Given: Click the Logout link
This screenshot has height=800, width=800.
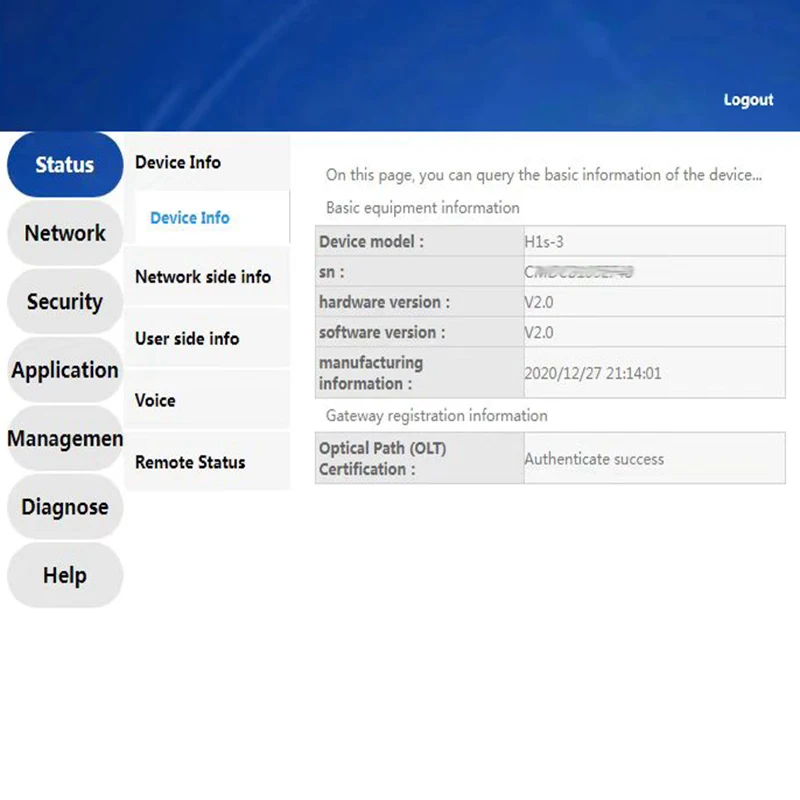Looking at the screenshot, I should click(748, 100).
